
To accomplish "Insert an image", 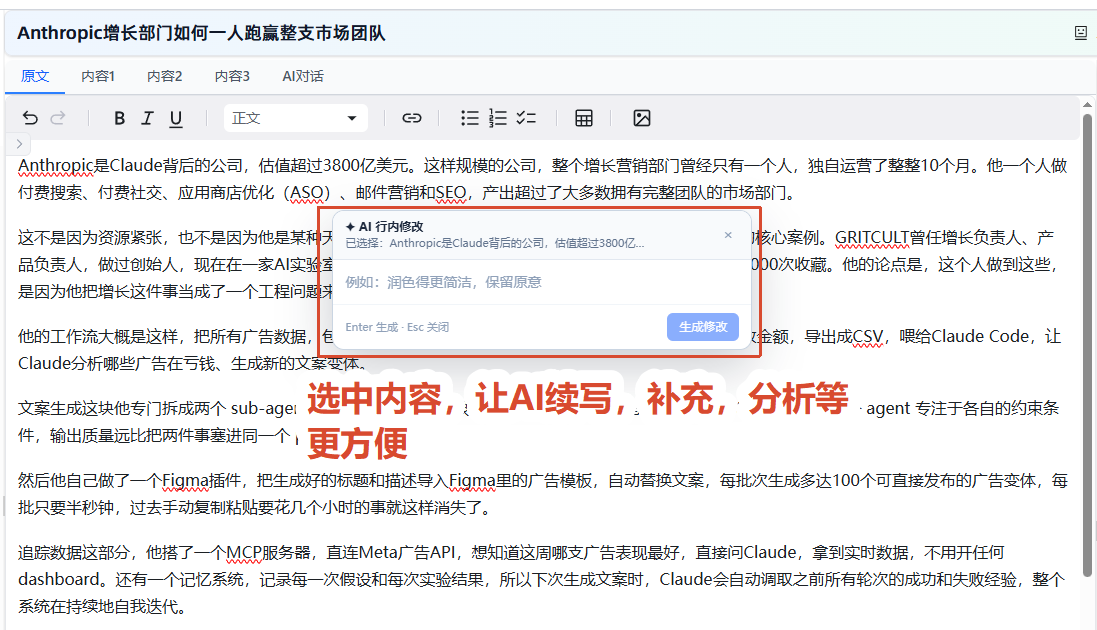I will click(x=642, y=118).
